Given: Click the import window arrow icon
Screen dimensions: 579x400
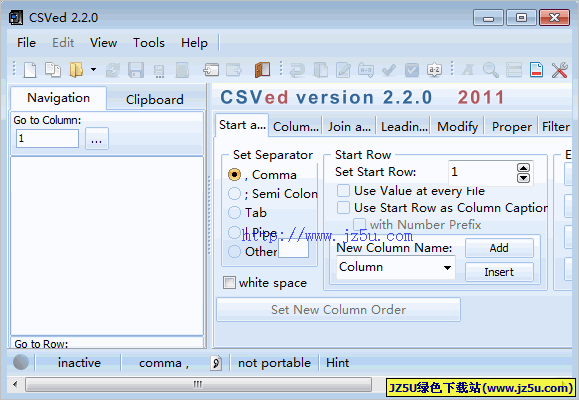Looking at the screenshot, I should pos(211,69).
